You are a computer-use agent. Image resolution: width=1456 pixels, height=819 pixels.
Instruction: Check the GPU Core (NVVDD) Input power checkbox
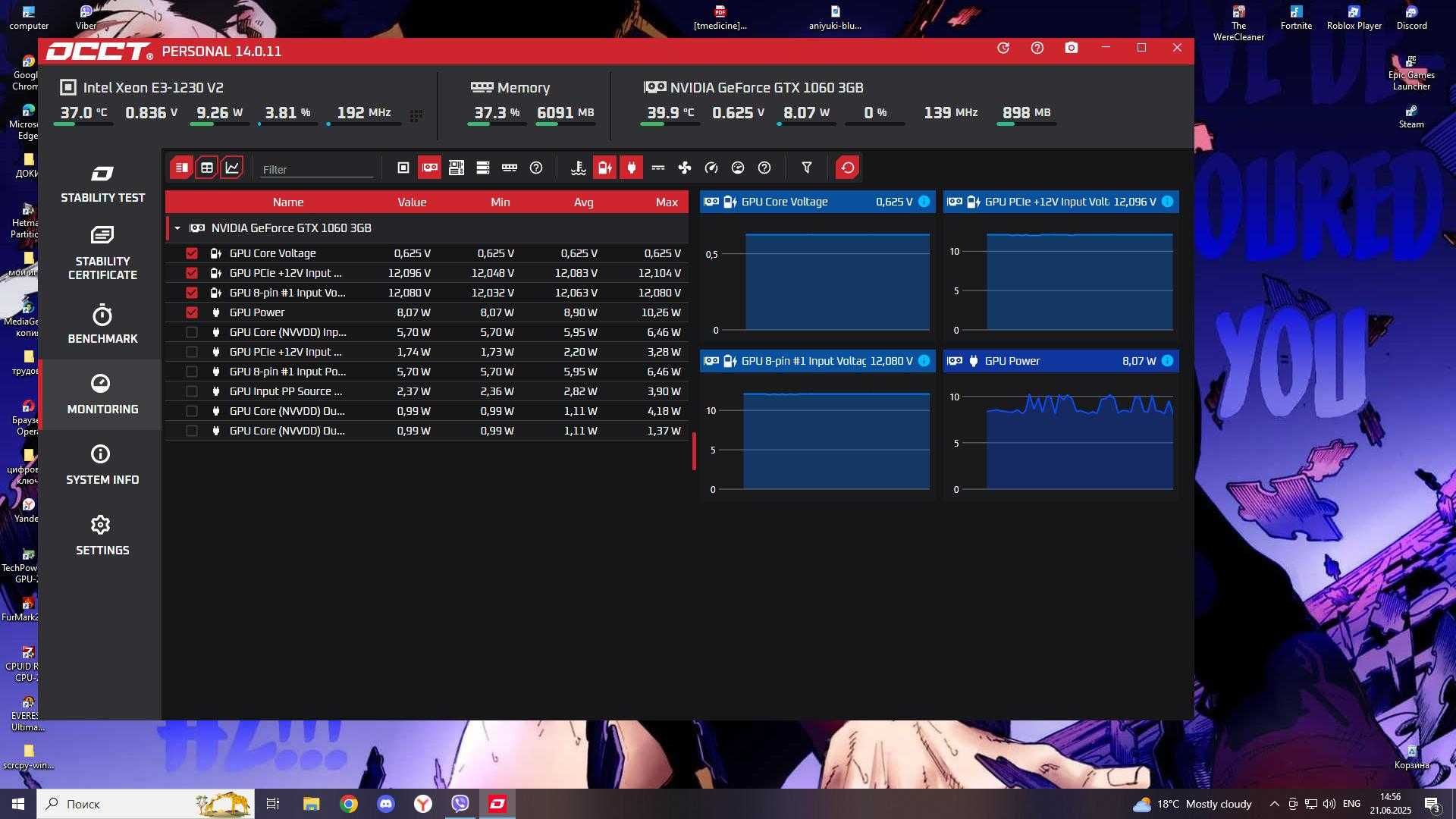[x=192, y=332]
